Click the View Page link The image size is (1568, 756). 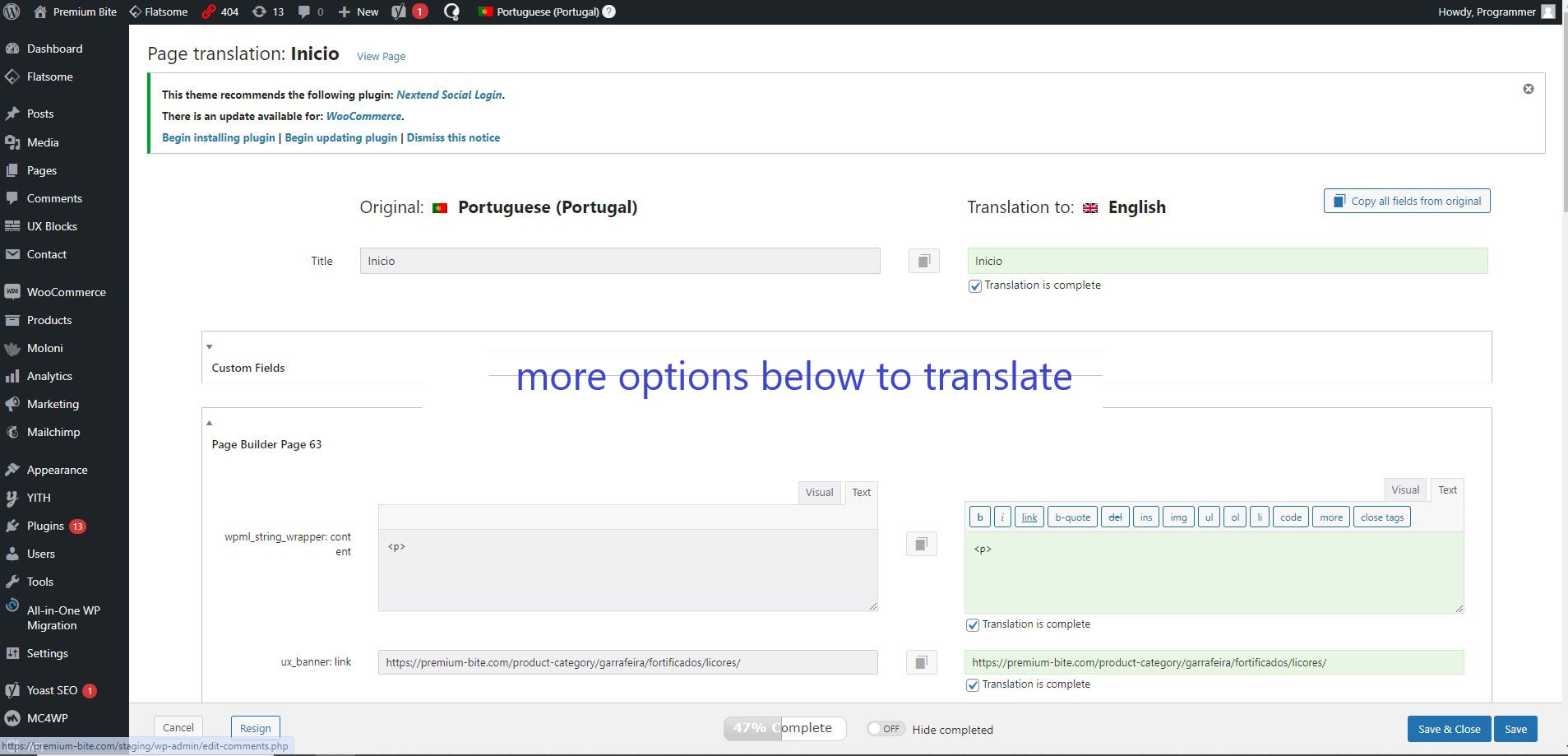tap(381, 56)
